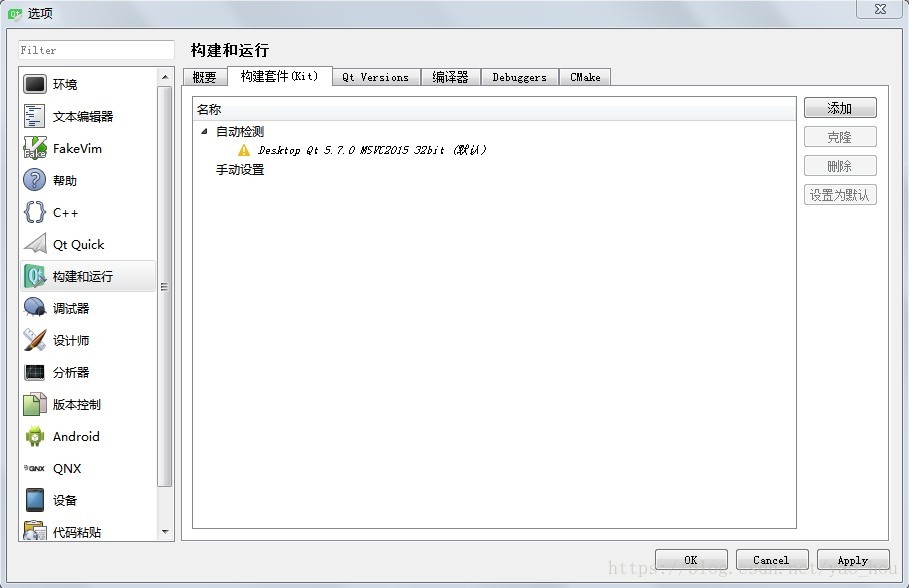The width and height of the screenshot is (909, 588).
Task: Switch to the Qt Versions tab
Action: click(376, 77)
